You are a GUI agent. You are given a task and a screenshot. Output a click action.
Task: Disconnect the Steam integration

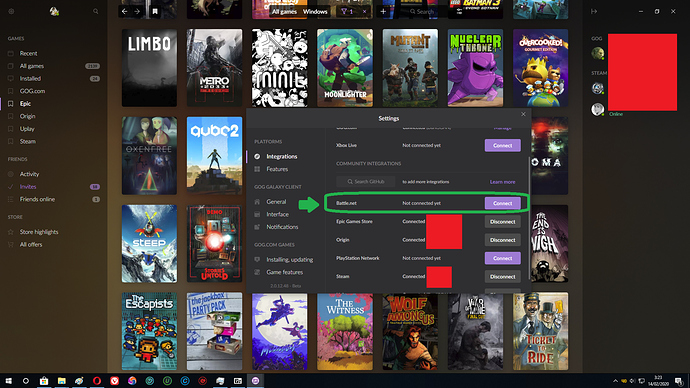503,277
